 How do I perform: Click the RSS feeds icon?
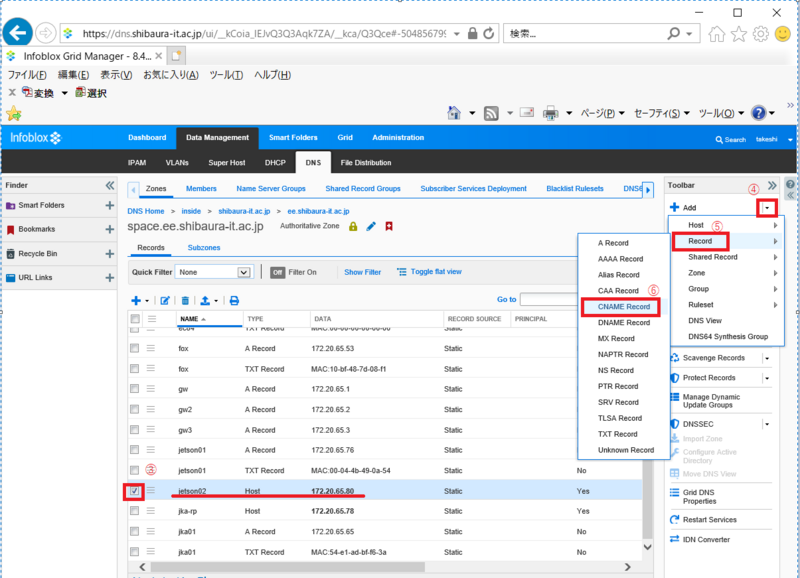click(491, 113)
